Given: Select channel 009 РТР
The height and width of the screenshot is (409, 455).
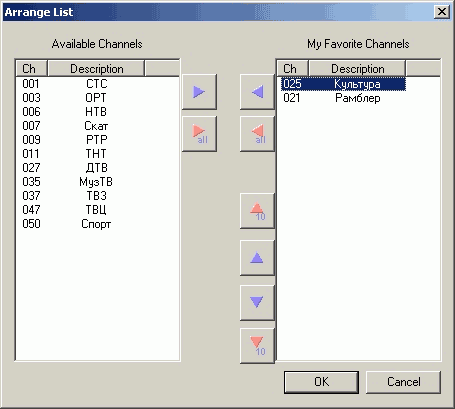Looking at the screenshot, I should 81,140.
